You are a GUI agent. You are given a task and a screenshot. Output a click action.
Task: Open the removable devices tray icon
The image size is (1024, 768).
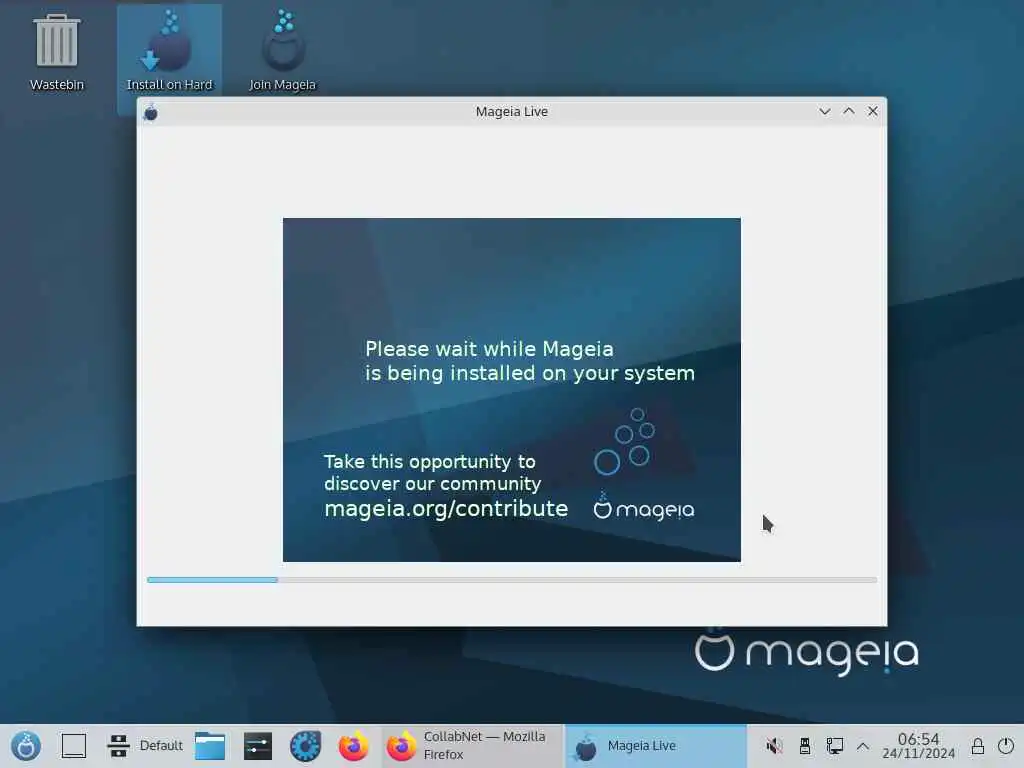coord(805,746)
